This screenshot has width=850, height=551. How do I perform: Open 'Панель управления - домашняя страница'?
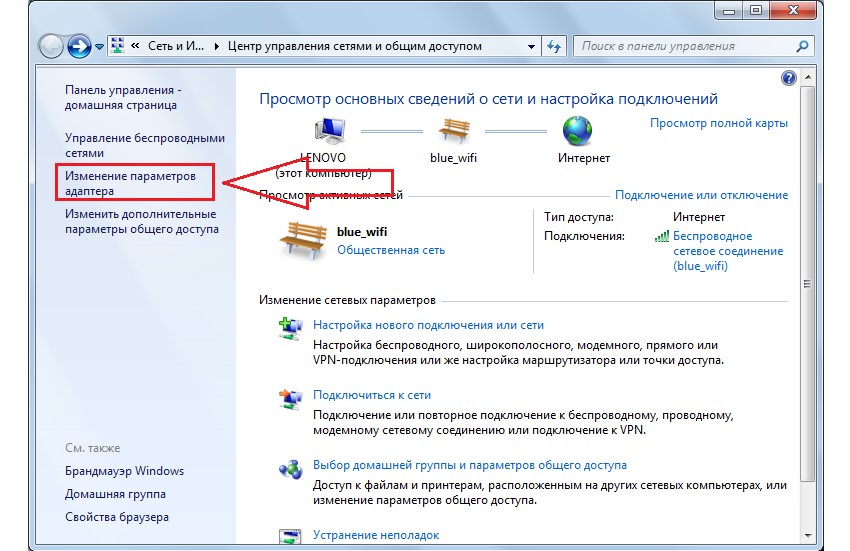pos(123,98)
